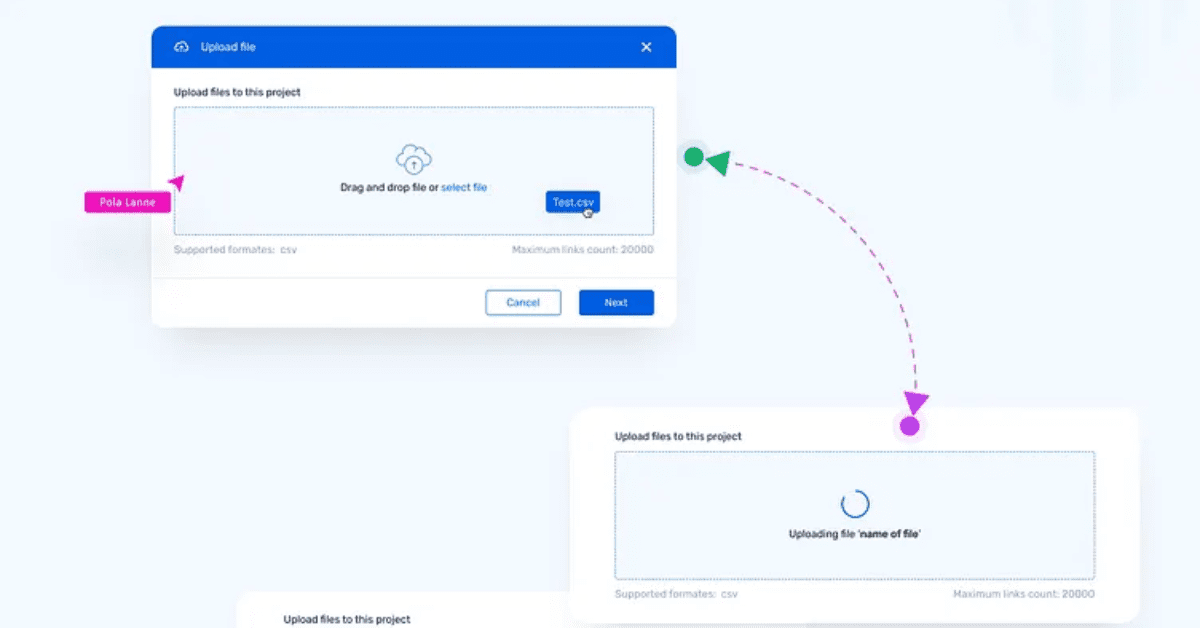Click the cloud icon in the dialog title bar

pos(180,46)
